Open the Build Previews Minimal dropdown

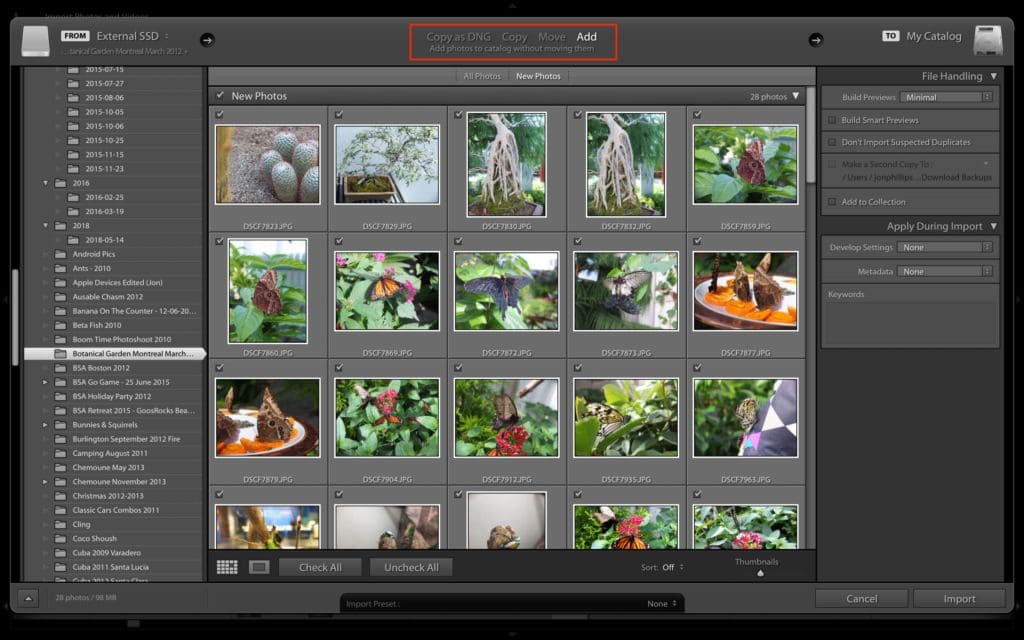[x=946, y=97]
